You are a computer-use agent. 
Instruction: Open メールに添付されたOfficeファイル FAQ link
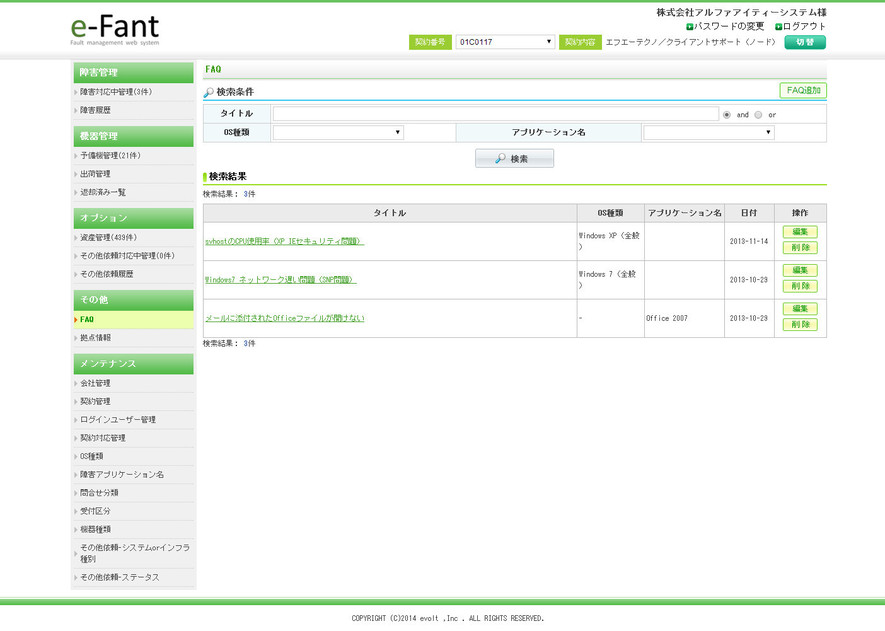coord(284,318)
